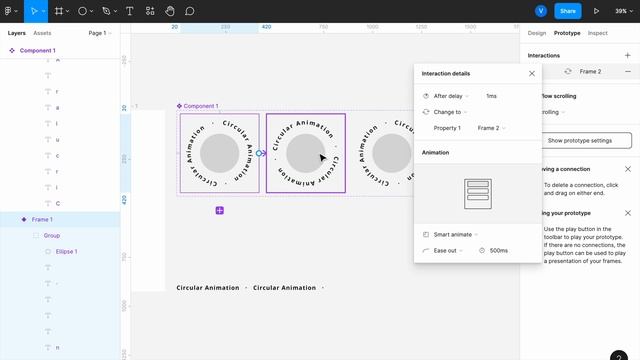
Task: Click Show prototype settings button
Action: [x=580, y=140]
